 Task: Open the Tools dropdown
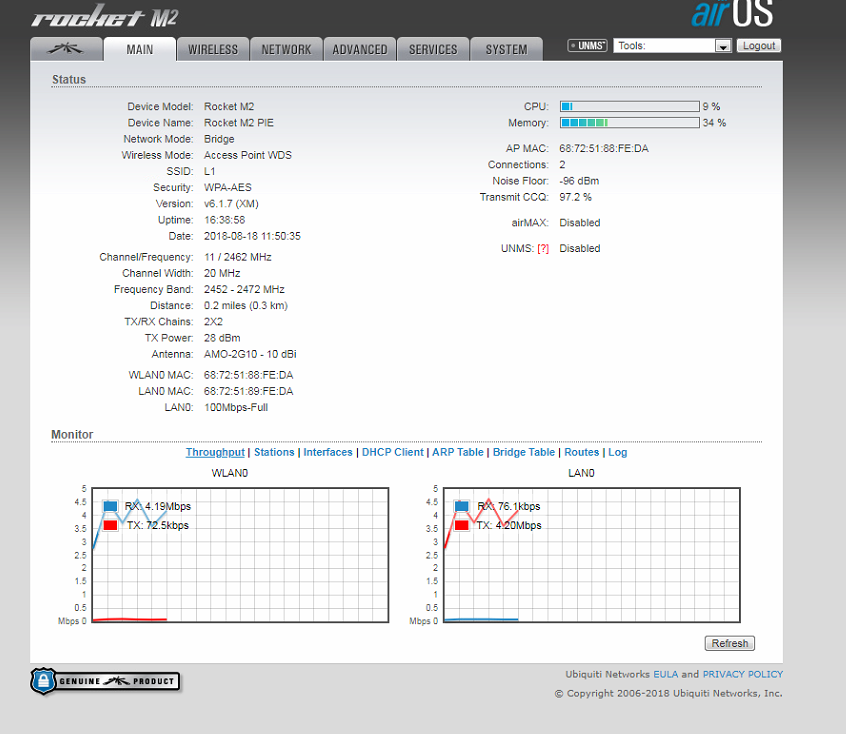click(672, 46)
